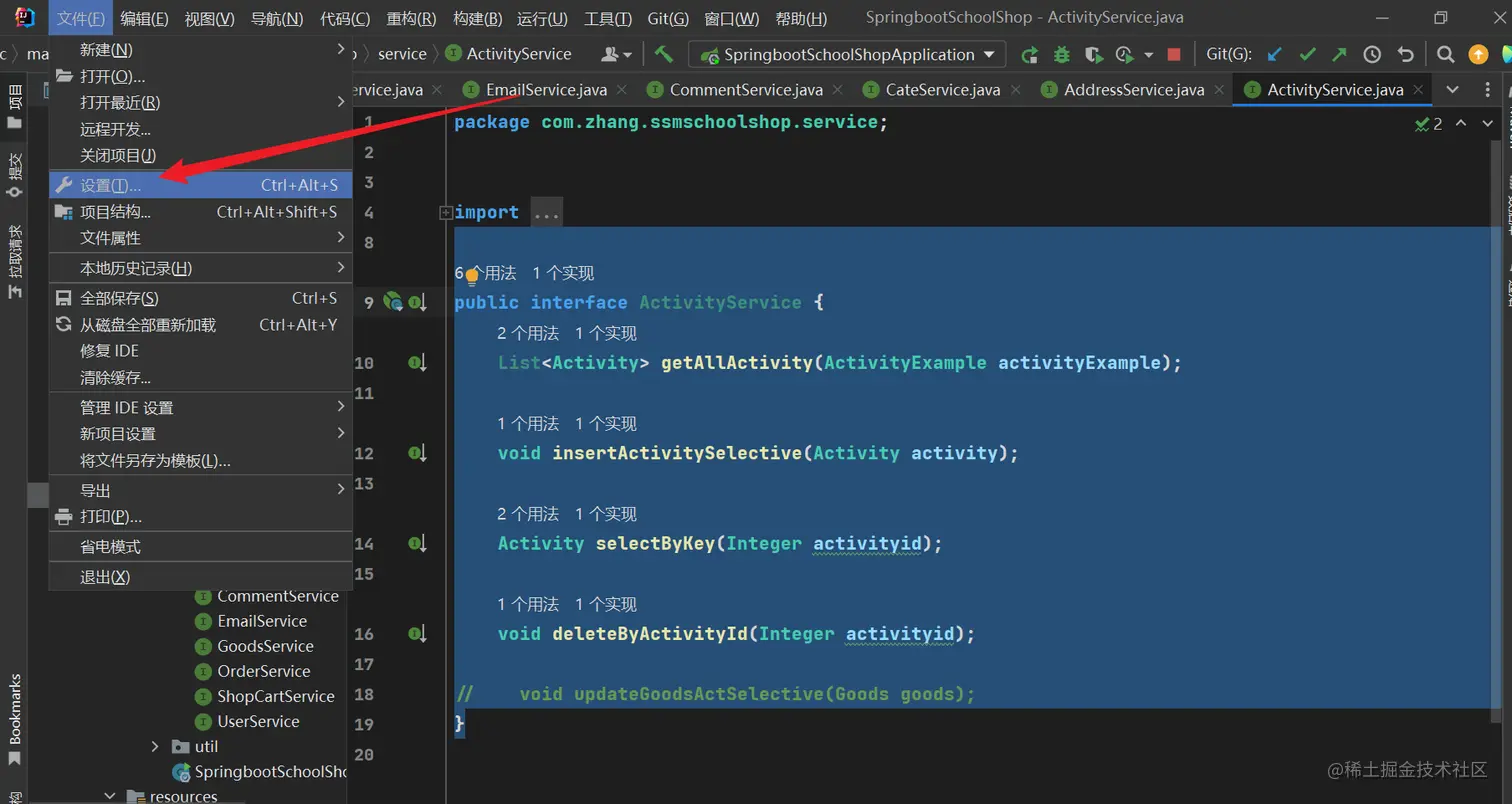Select UserService in the project tree

coord(258,721)
